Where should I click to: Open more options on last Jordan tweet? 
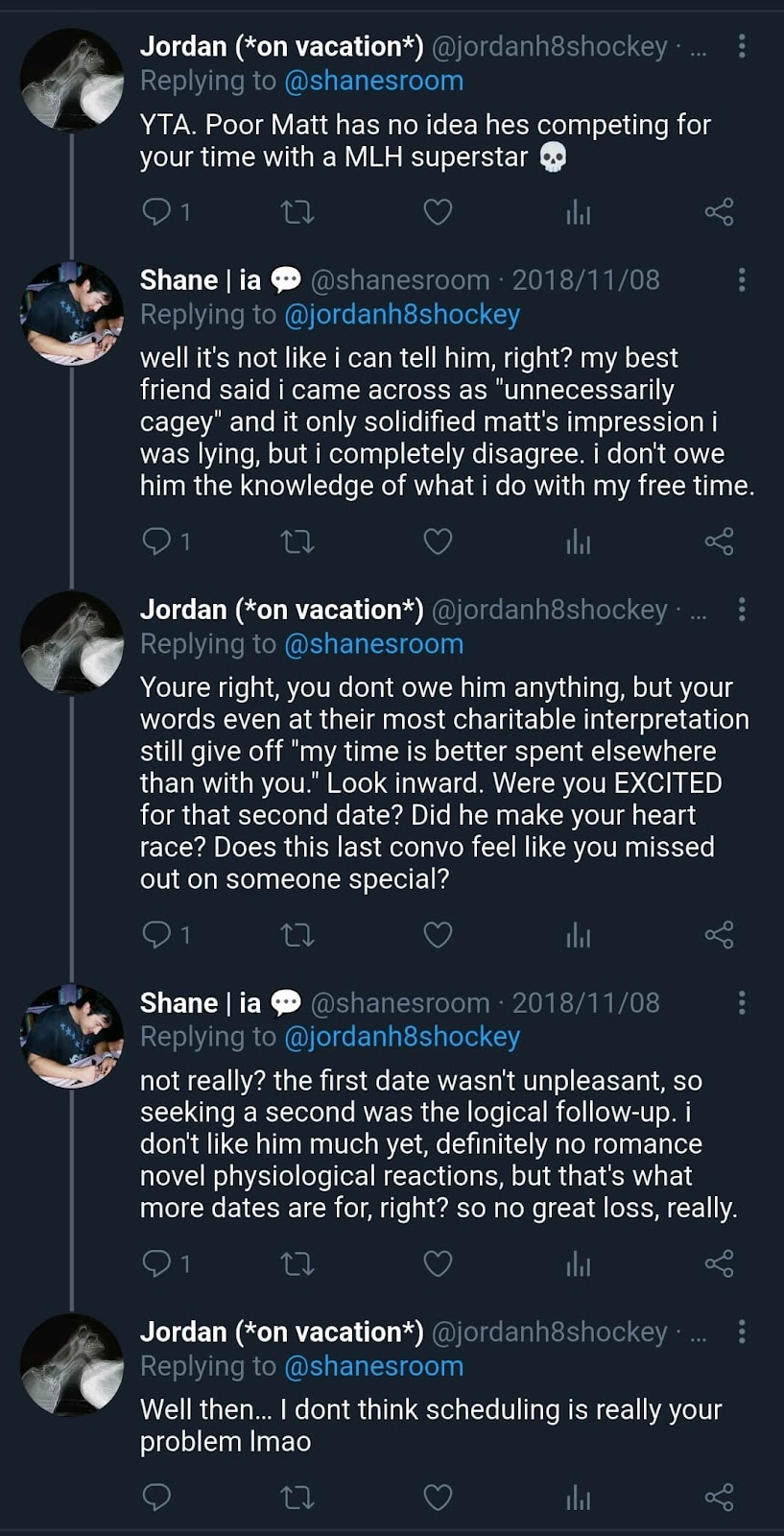coord(742,1332)
